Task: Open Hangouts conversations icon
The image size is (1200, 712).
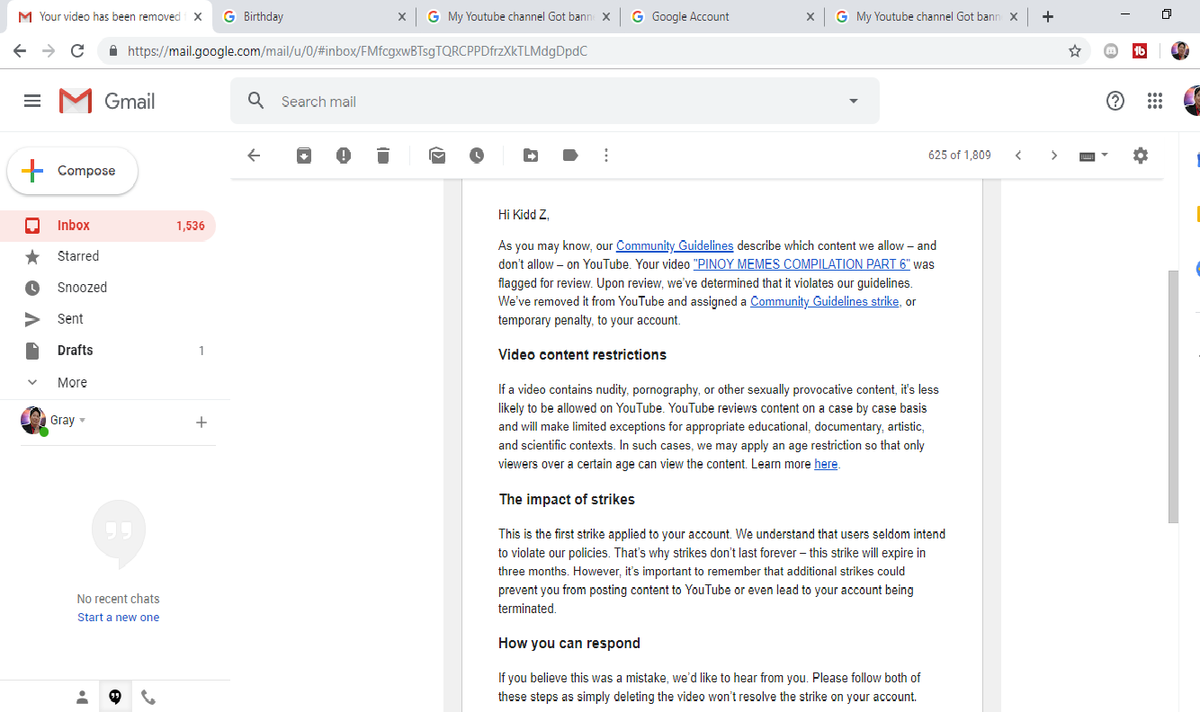Action: pyautogui.click(x=115, y=697)
